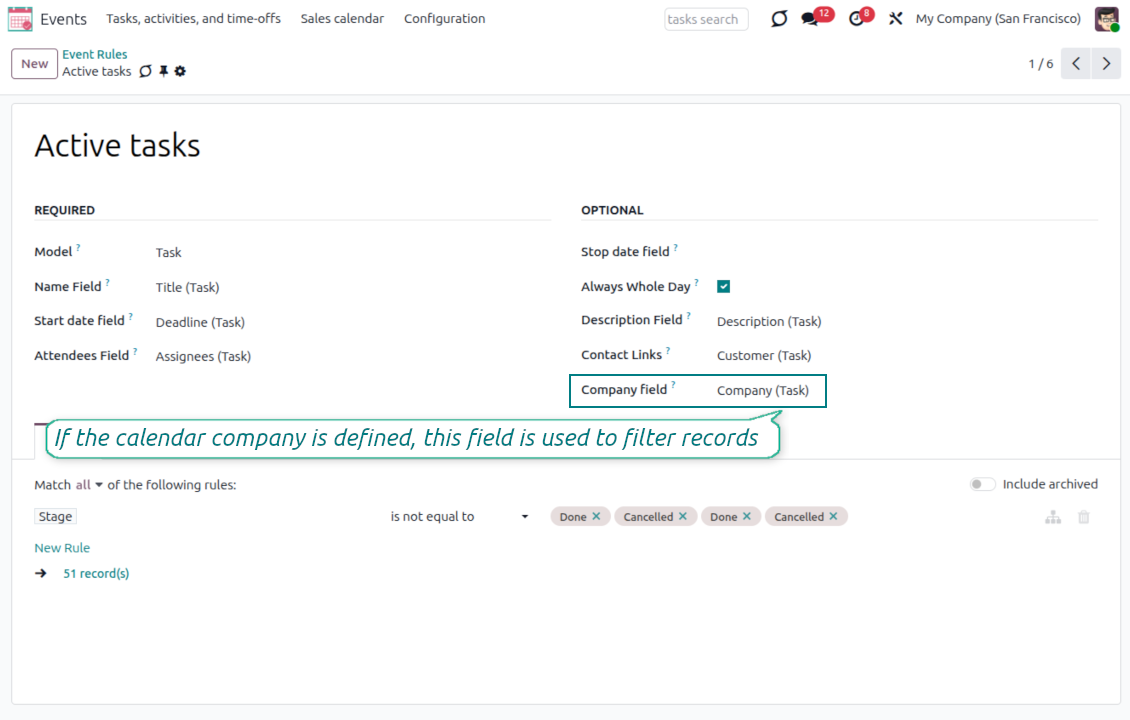This screenshot has height=720, width=1130.
Task: Open the 51 record(s) link
Action: point(96,574)
